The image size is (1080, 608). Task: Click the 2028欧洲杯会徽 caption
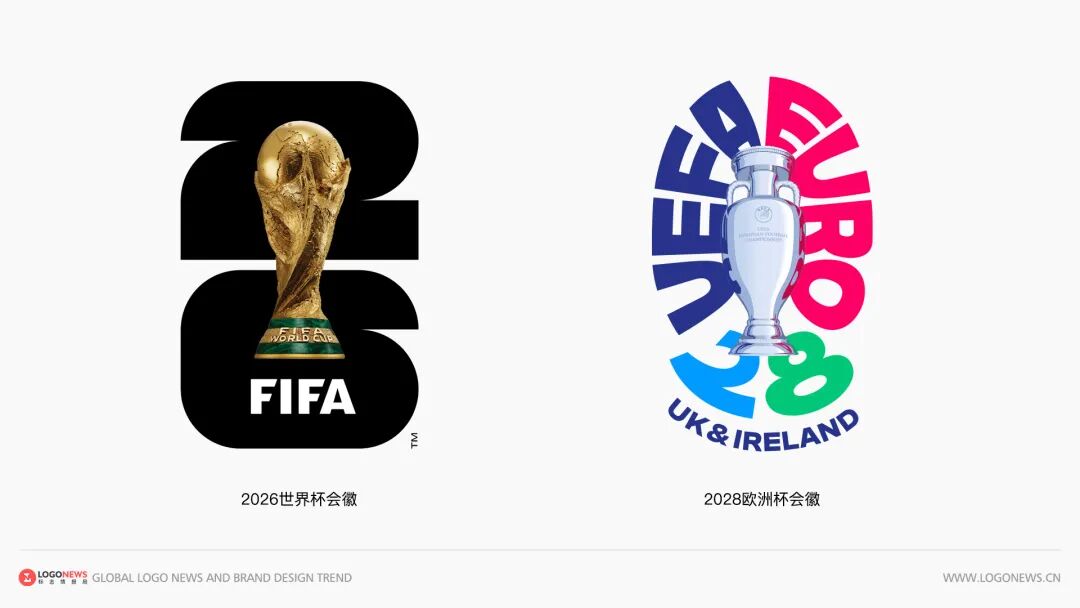tap(762, 499)
